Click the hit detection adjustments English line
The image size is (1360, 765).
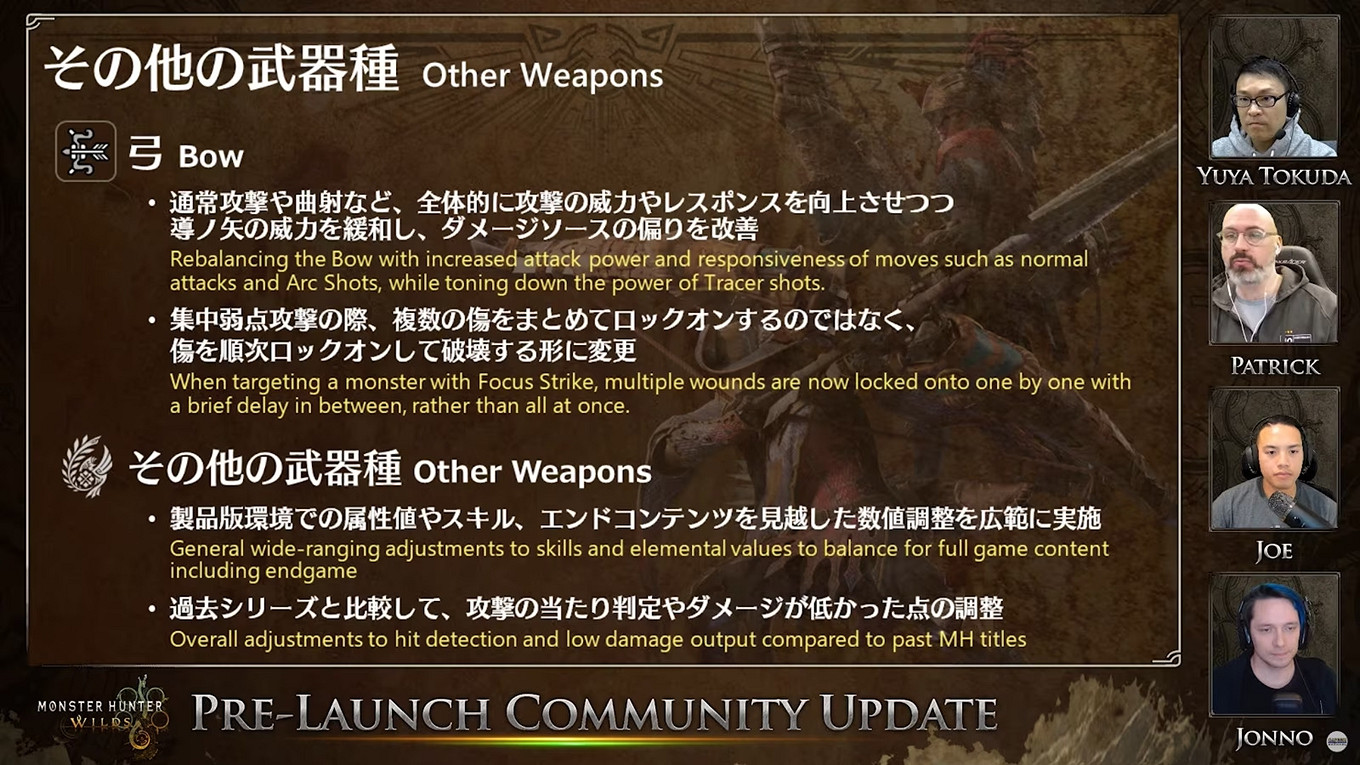pyautogui.click(x=598, y=638)
